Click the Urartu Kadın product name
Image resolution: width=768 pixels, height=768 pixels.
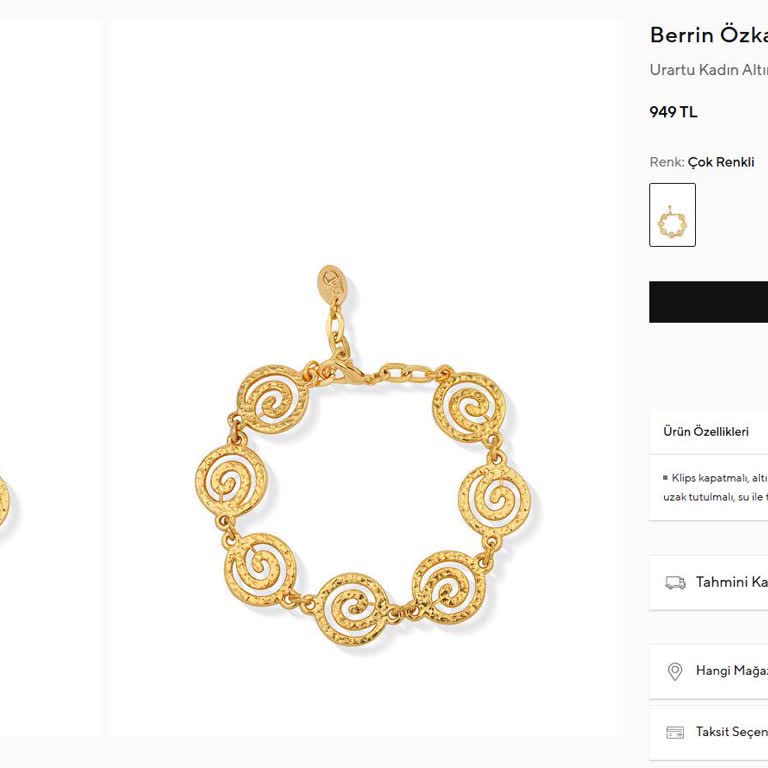coord(708,70)
